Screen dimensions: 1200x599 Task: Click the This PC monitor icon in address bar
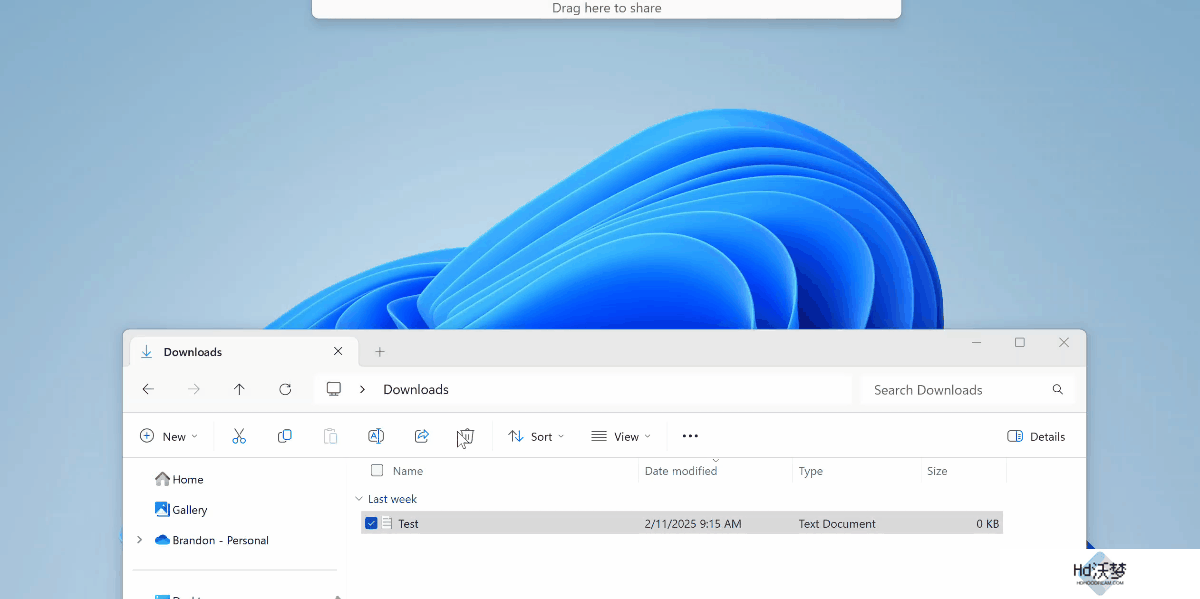pos(334,389)
